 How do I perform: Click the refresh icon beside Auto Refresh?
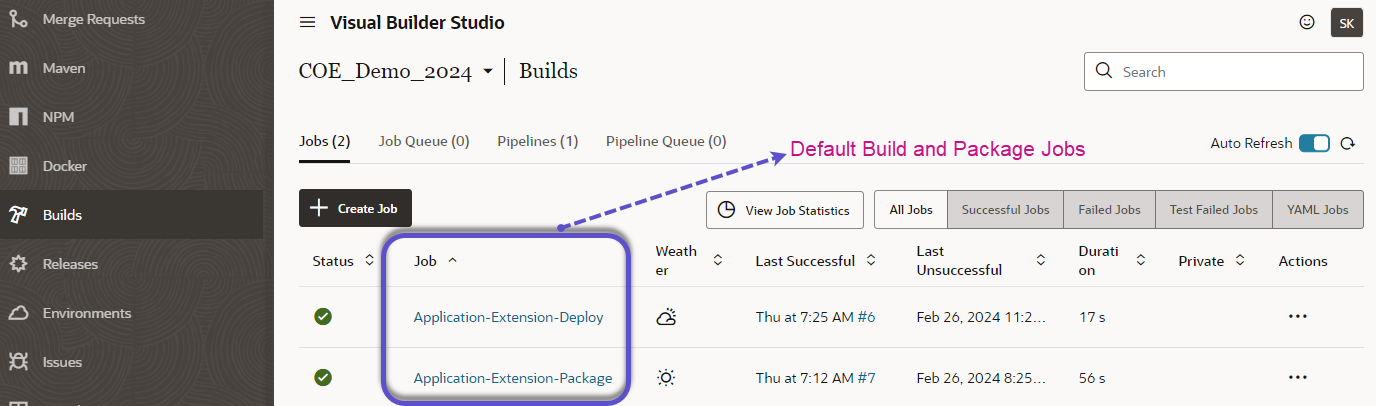(x=1347, y=144)
